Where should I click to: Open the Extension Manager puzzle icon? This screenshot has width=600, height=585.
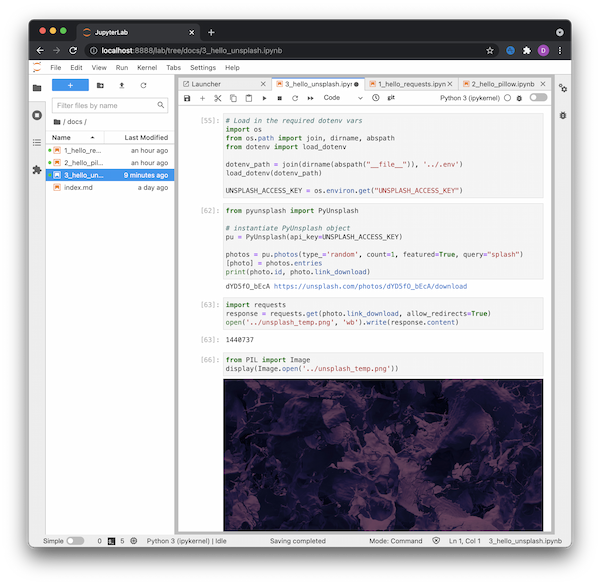[37, 170]
